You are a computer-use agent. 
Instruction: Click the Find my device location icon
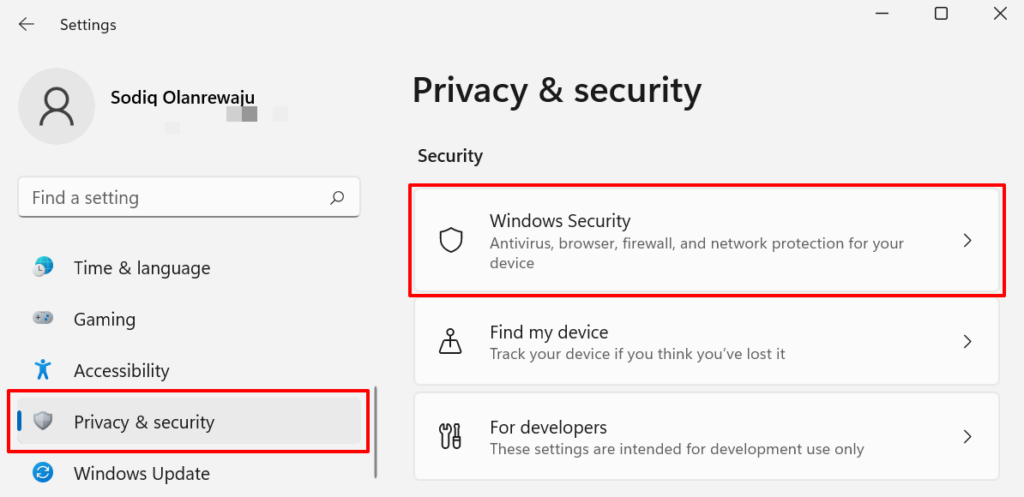pyautogui.click(x=451, y=342)
